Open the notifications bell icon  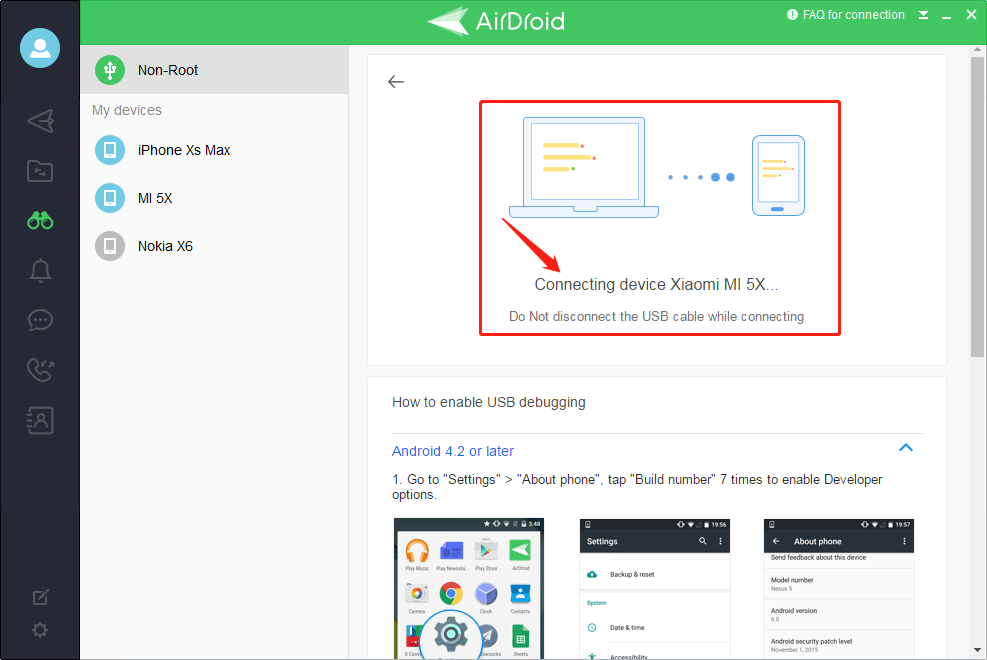point(40,271)
